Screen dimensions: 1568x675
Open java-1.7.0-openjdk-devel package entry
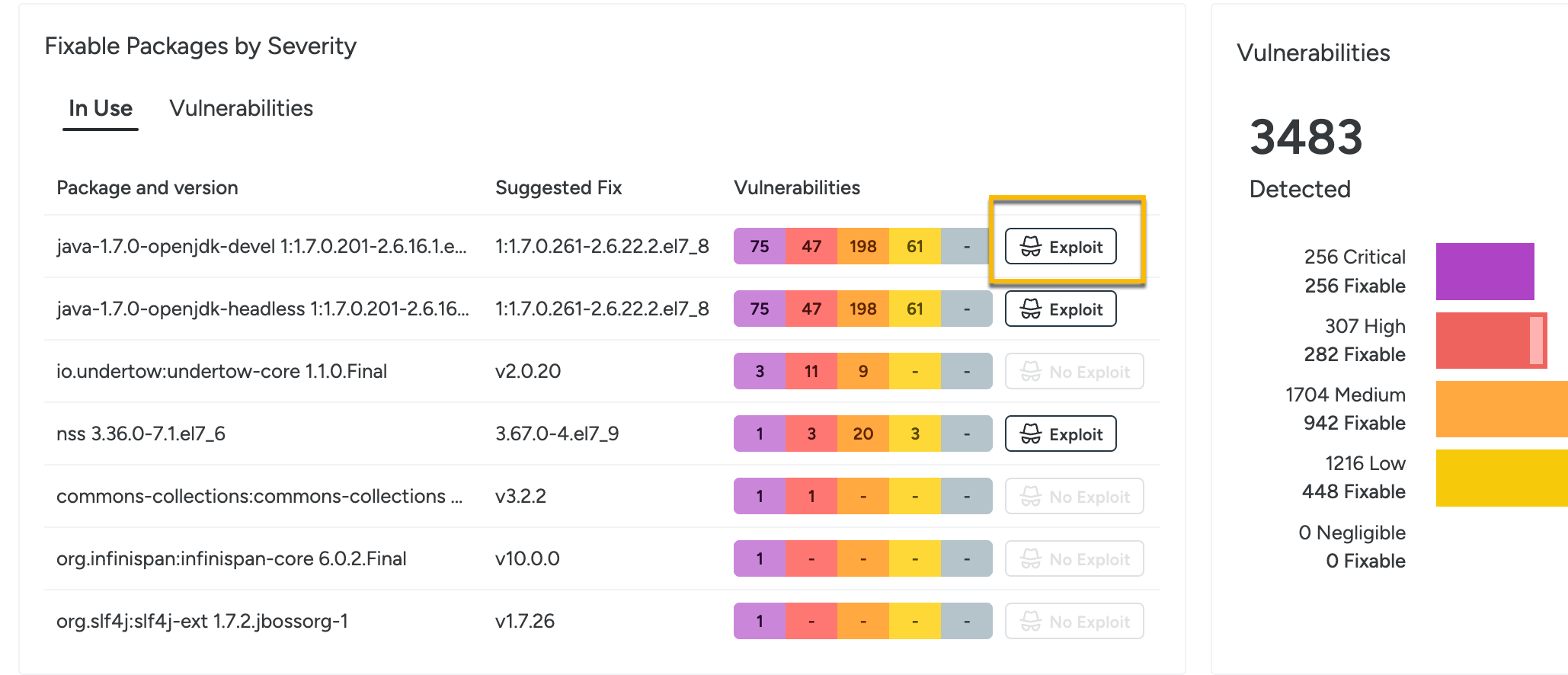point(261,246)
